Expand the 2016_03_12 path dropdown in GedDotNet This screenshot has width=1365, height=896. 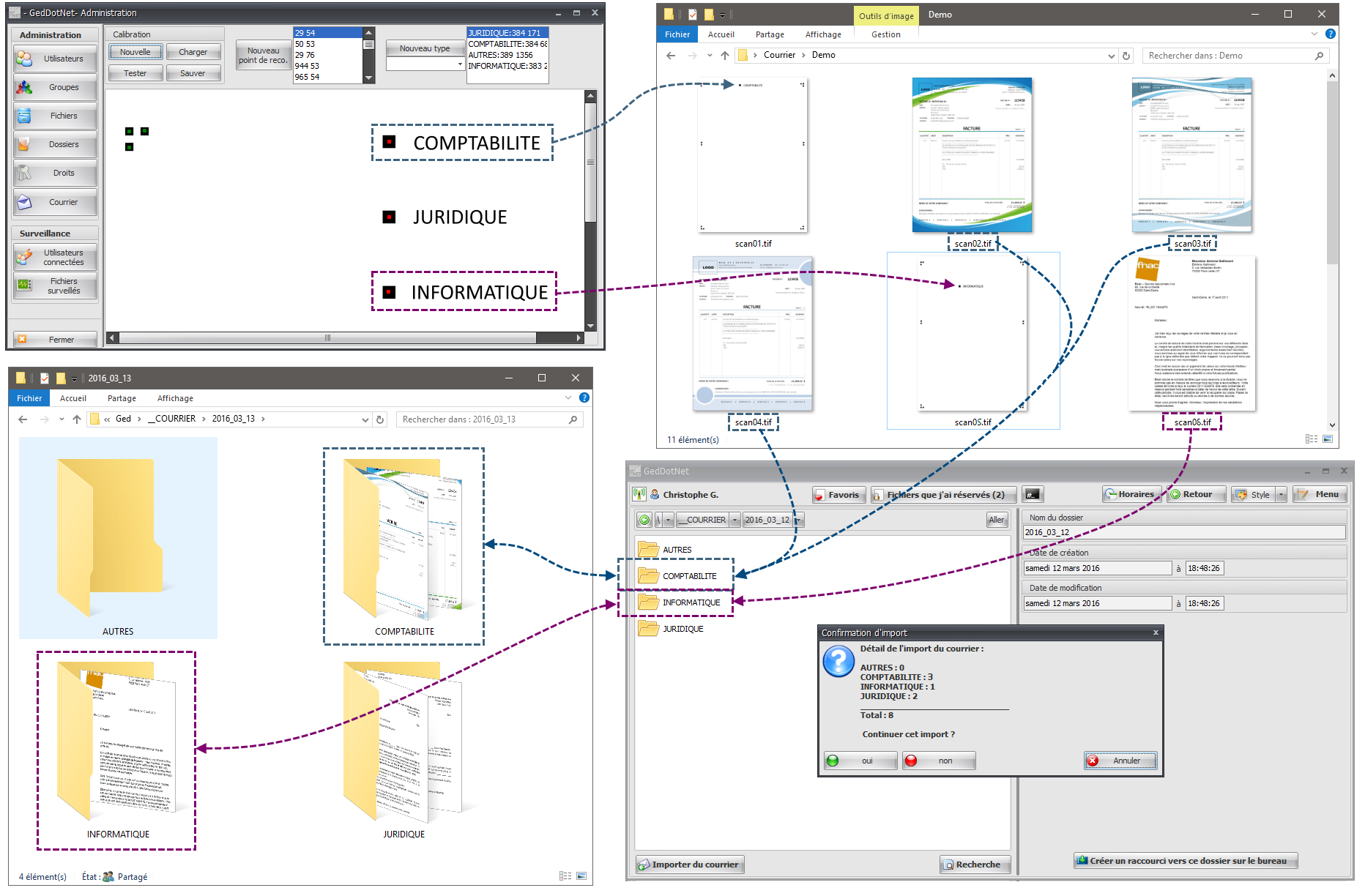(798, 520)
